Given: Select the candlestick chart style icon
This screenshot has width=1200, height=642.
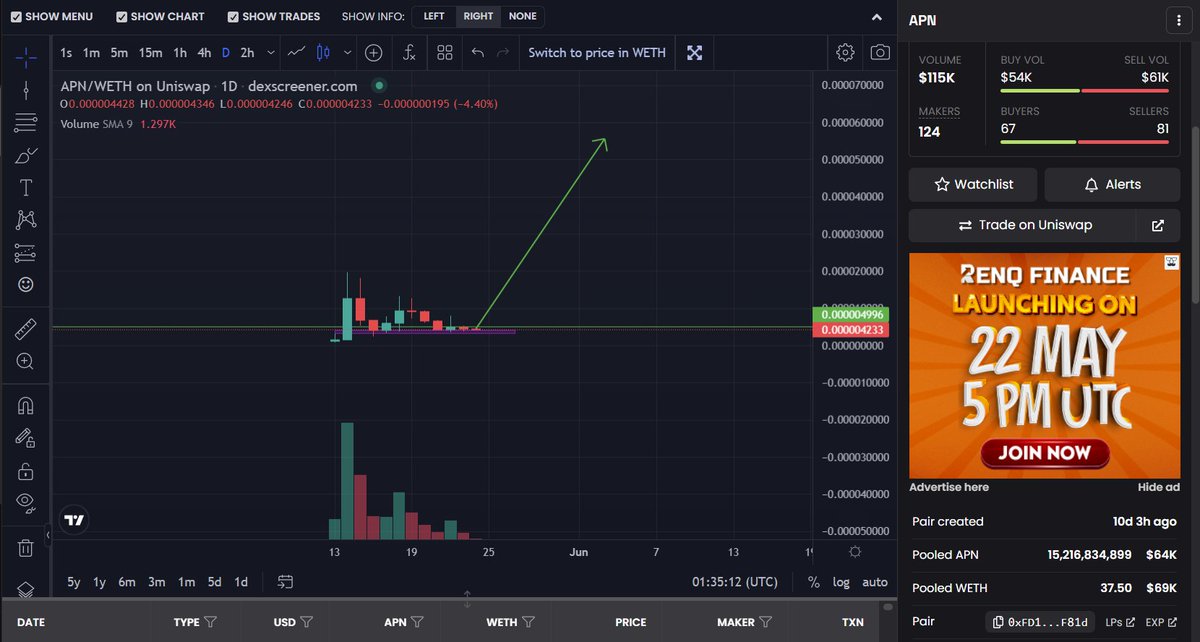Looking at the screenshot, I should tap(323, 52).
